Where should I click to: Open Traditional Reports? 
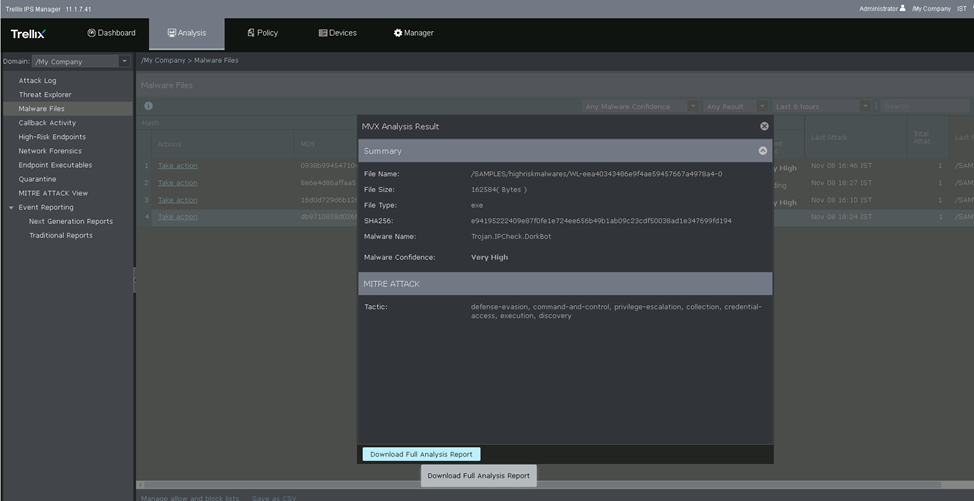(61, 235)
